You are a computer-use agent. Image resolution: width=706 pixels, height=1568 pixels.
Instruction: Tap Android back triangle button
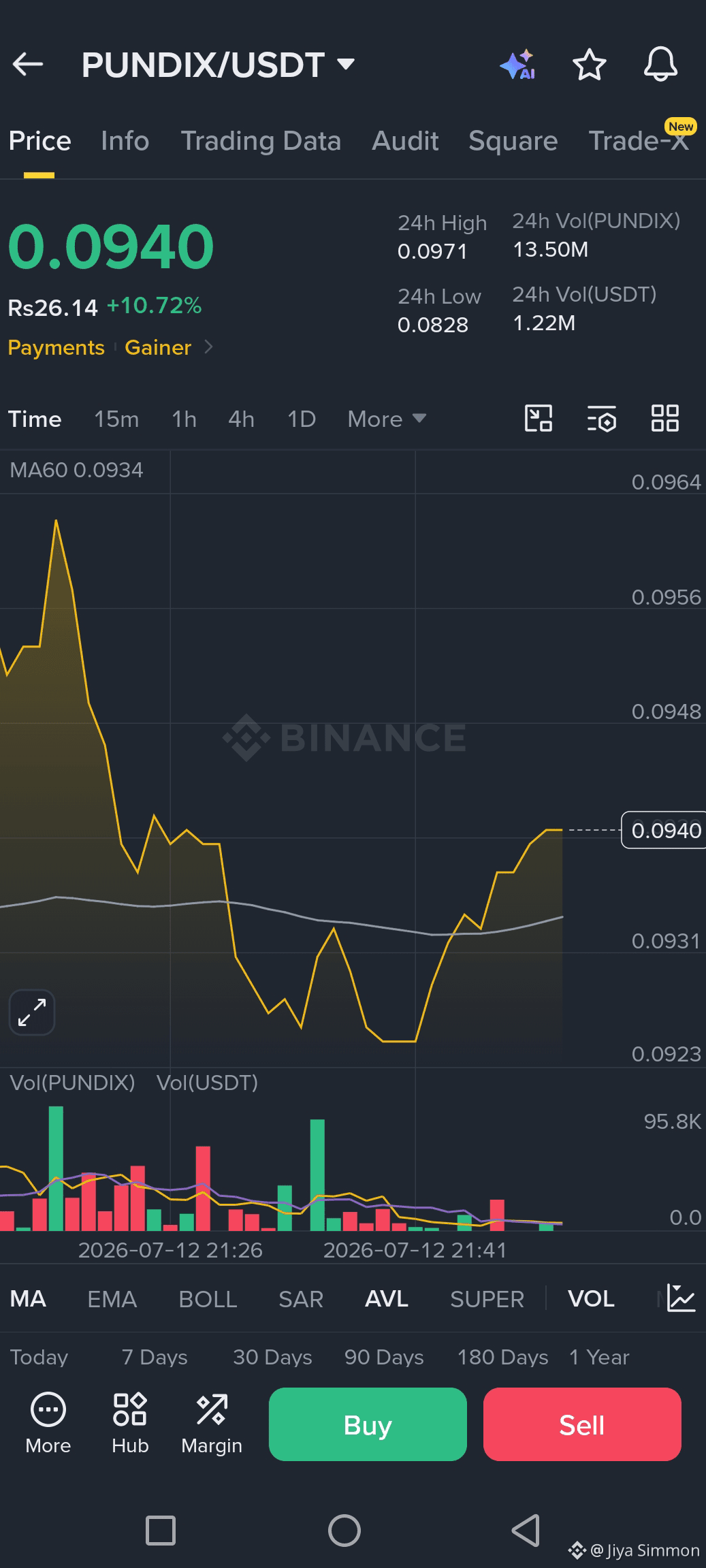click(526, 1531)
